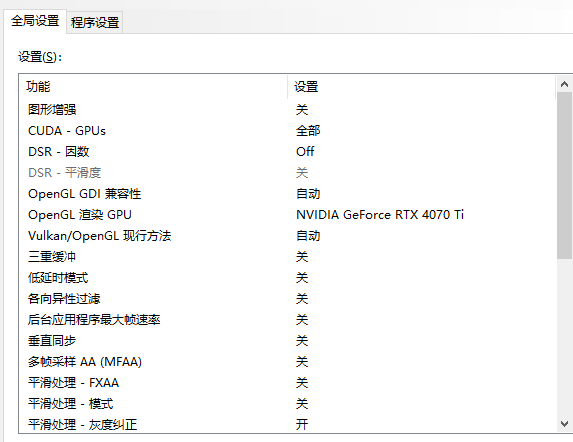The width and height of the screenshot is (573, 442).
Task: Open the DSR - 因数 Off value
Action: 305,152
